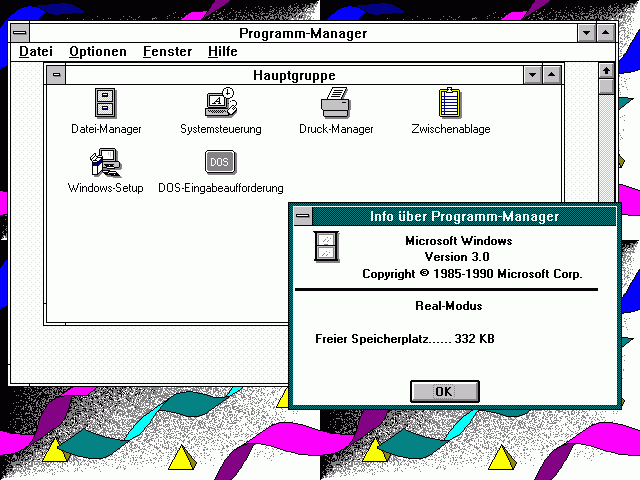Click the DOS-Eingabeaufforderung label text
The image size is (640, 480).
(221, 188)
